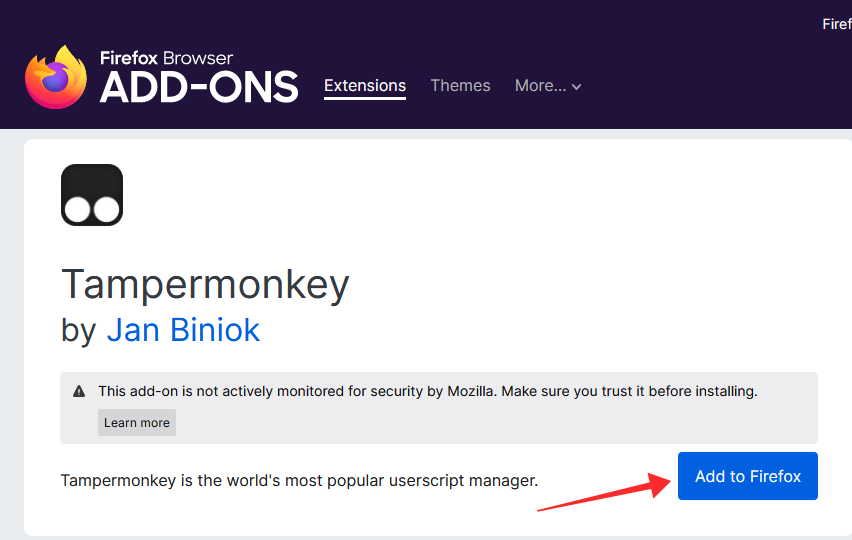Click the partial Firefox link in the top-right corner
This screenshot has height=540, width=852.
pos(836,24)
